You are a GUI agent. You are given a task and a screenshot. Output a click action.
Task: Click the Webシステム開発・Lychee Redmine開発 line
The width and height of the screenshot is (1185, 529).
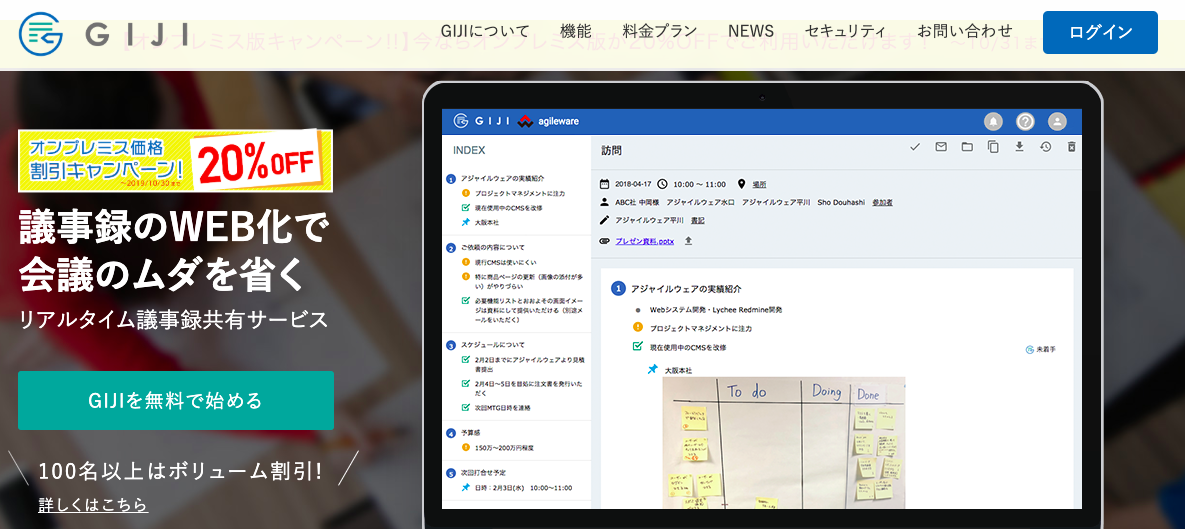click(x=716, y=310)
